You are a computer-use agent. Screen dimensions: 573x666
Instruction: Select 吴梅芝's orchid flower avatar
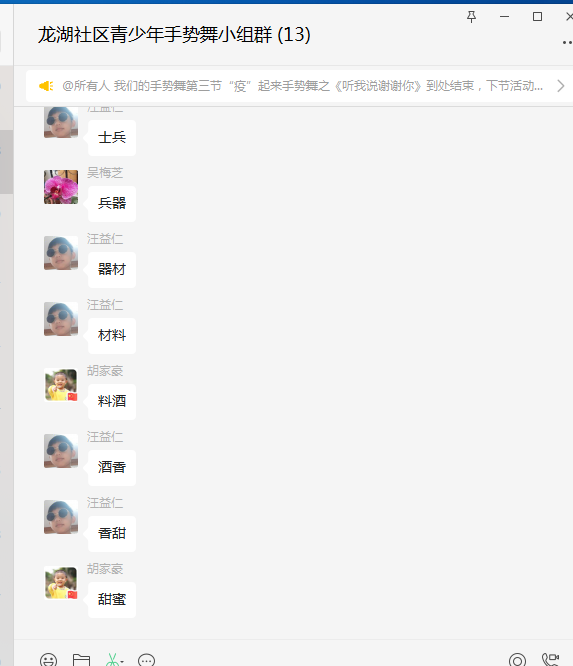[61, 187]
